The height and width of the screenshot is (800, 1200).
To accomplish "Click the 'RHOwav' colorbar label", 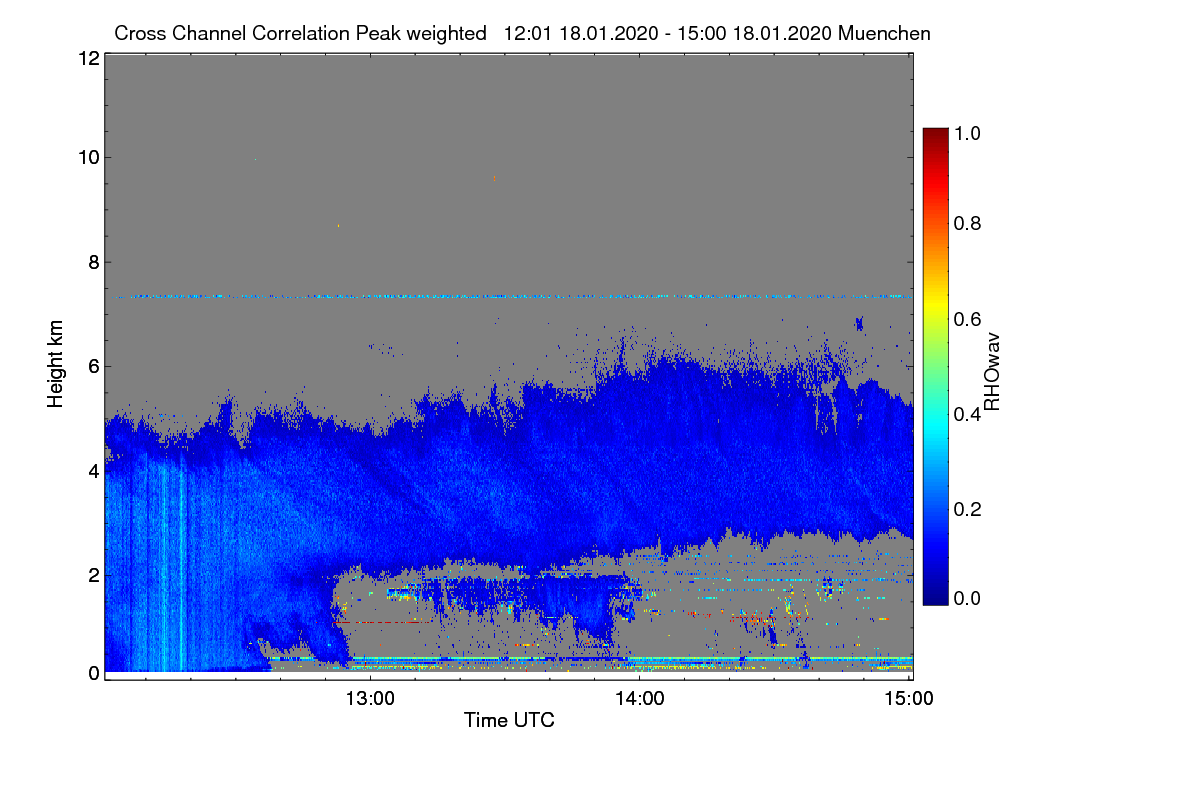I will pos(992,371).
